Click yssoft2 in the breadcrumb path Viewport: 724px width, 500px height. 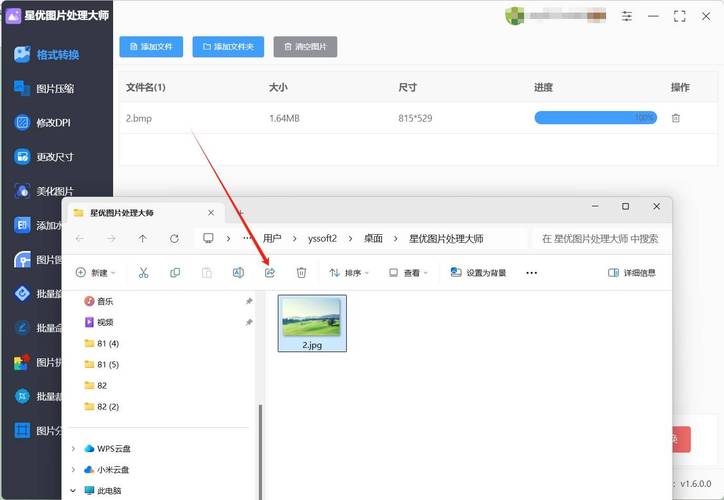[322, 239]
